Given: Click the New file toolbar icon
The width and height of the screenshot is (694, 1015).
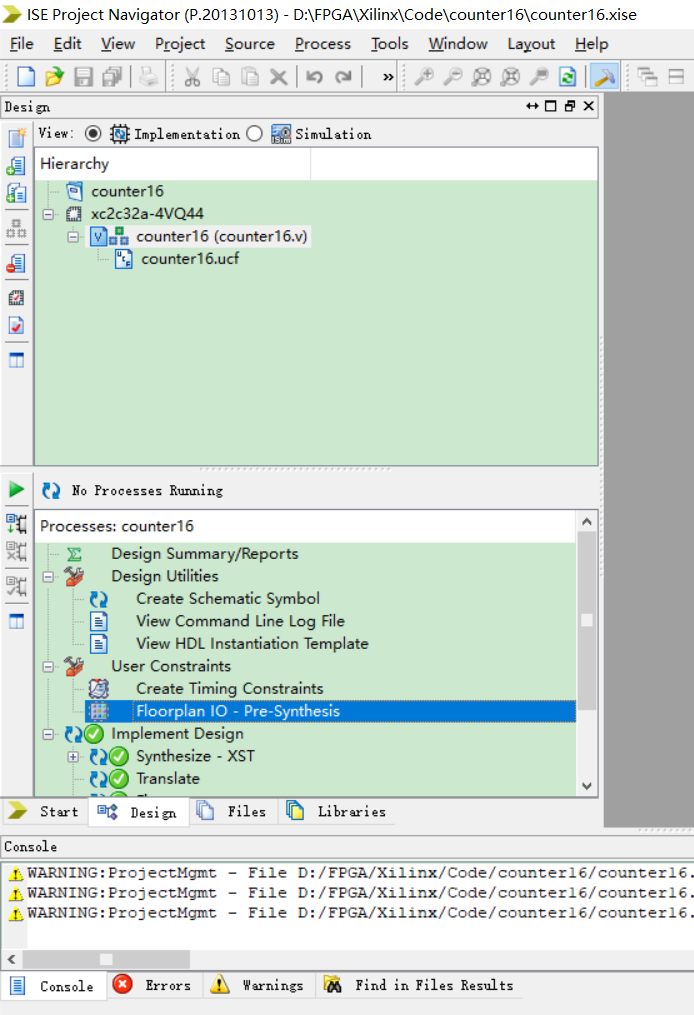Looking at the screenshot, I should pos(26,76).
